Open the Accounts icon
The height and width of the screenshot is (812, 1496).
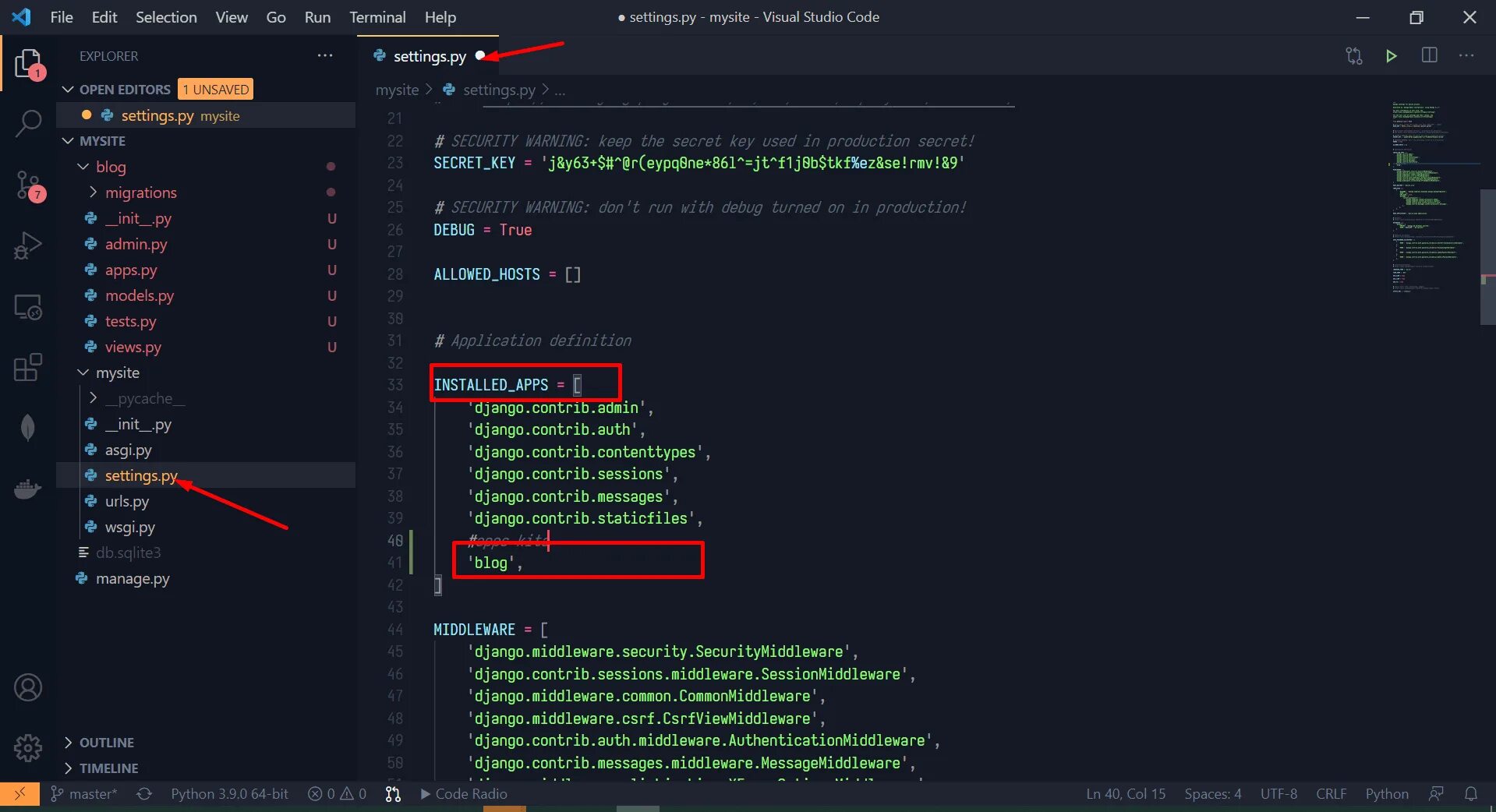(28, 687)
